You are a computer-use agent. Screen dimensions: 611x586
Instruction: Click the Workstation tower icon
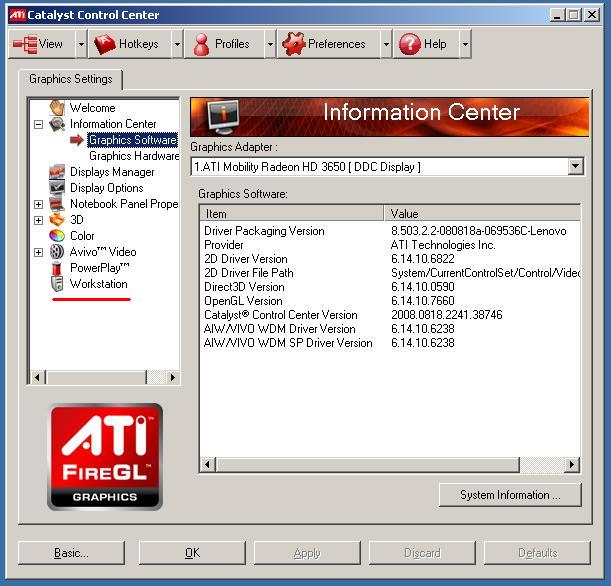[x=57, y=284]
